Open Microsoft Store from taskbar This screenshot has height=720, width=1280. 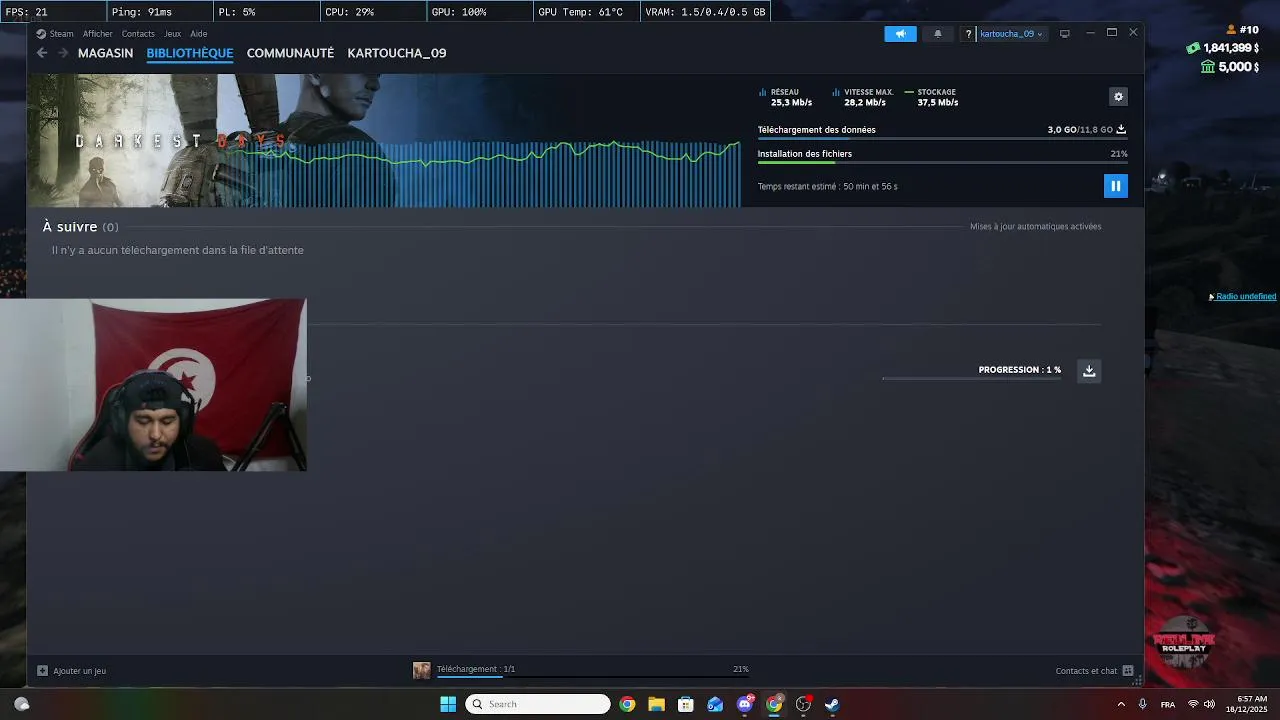point(686,704)
